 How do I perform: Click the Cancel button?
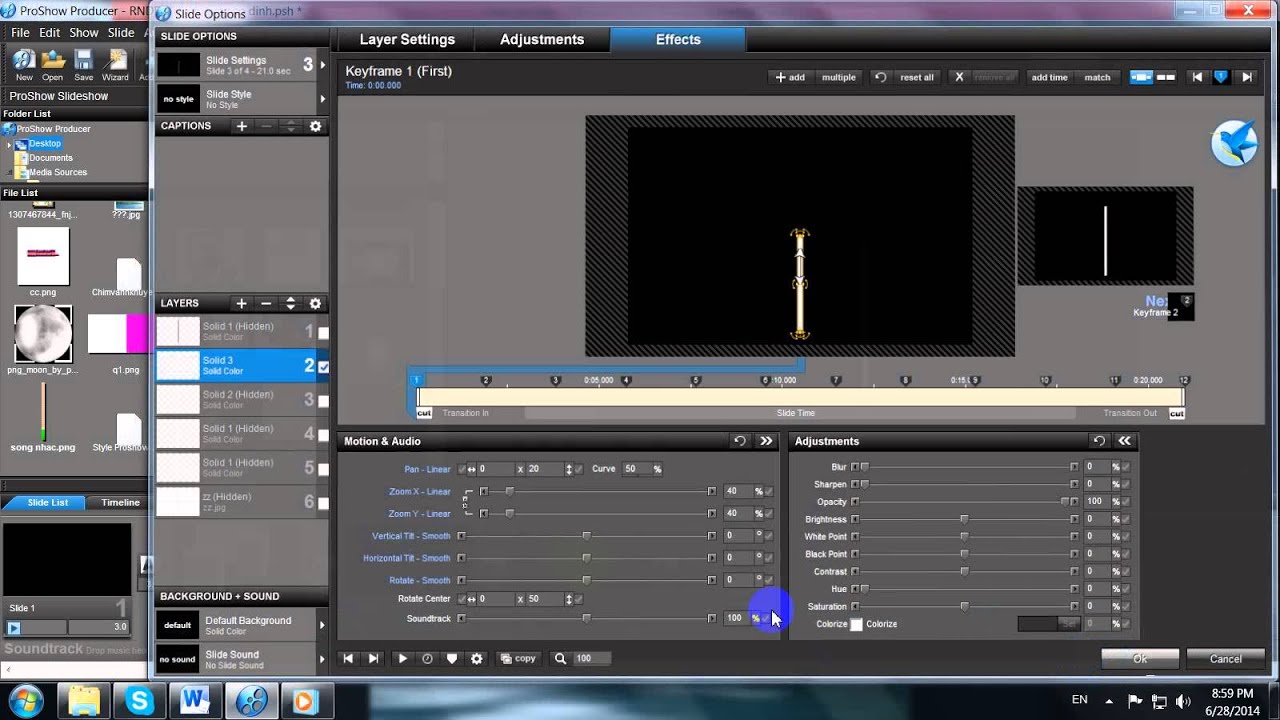pyautogui.click(x=1225, y=659)
